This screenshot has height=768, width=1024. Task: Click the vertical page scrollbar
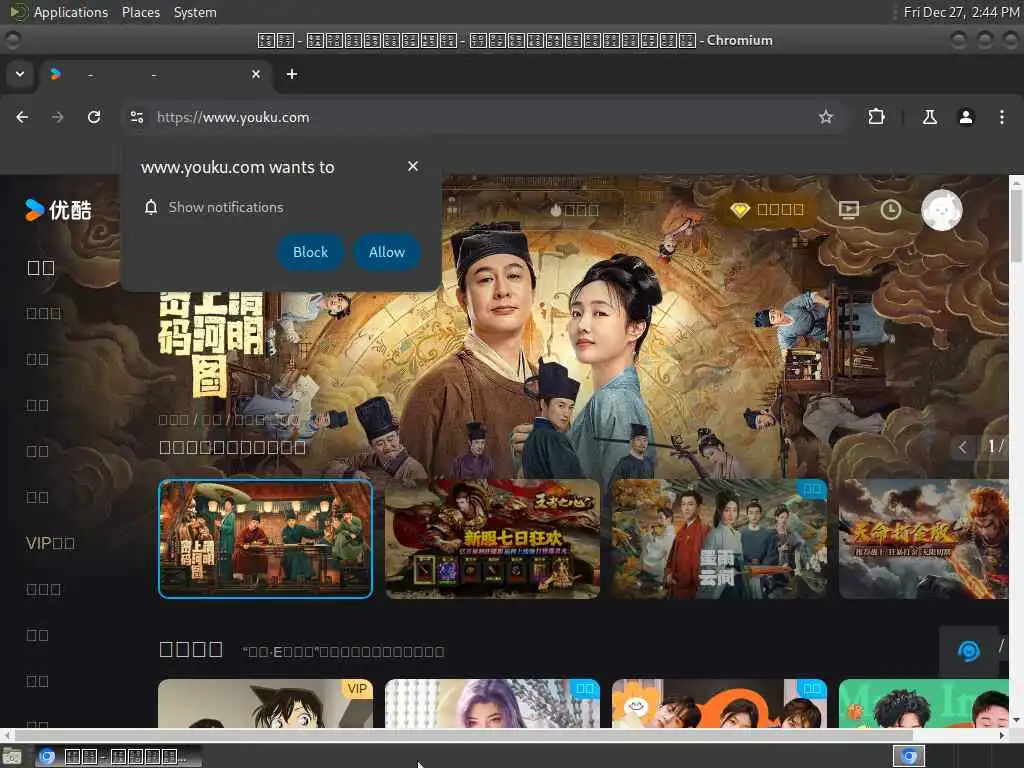1016,225
